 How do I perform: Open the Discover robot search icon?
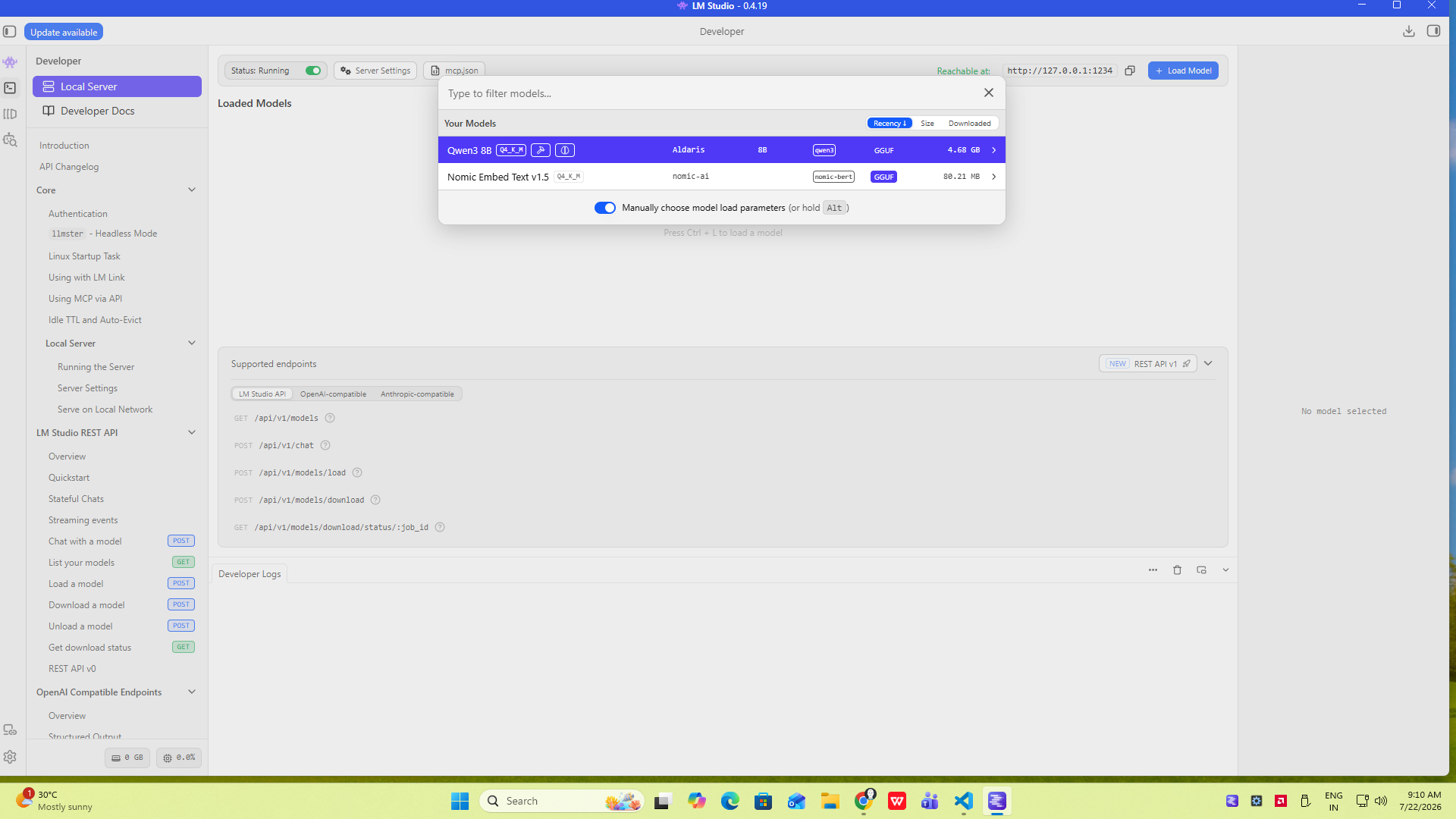[10, 140]
